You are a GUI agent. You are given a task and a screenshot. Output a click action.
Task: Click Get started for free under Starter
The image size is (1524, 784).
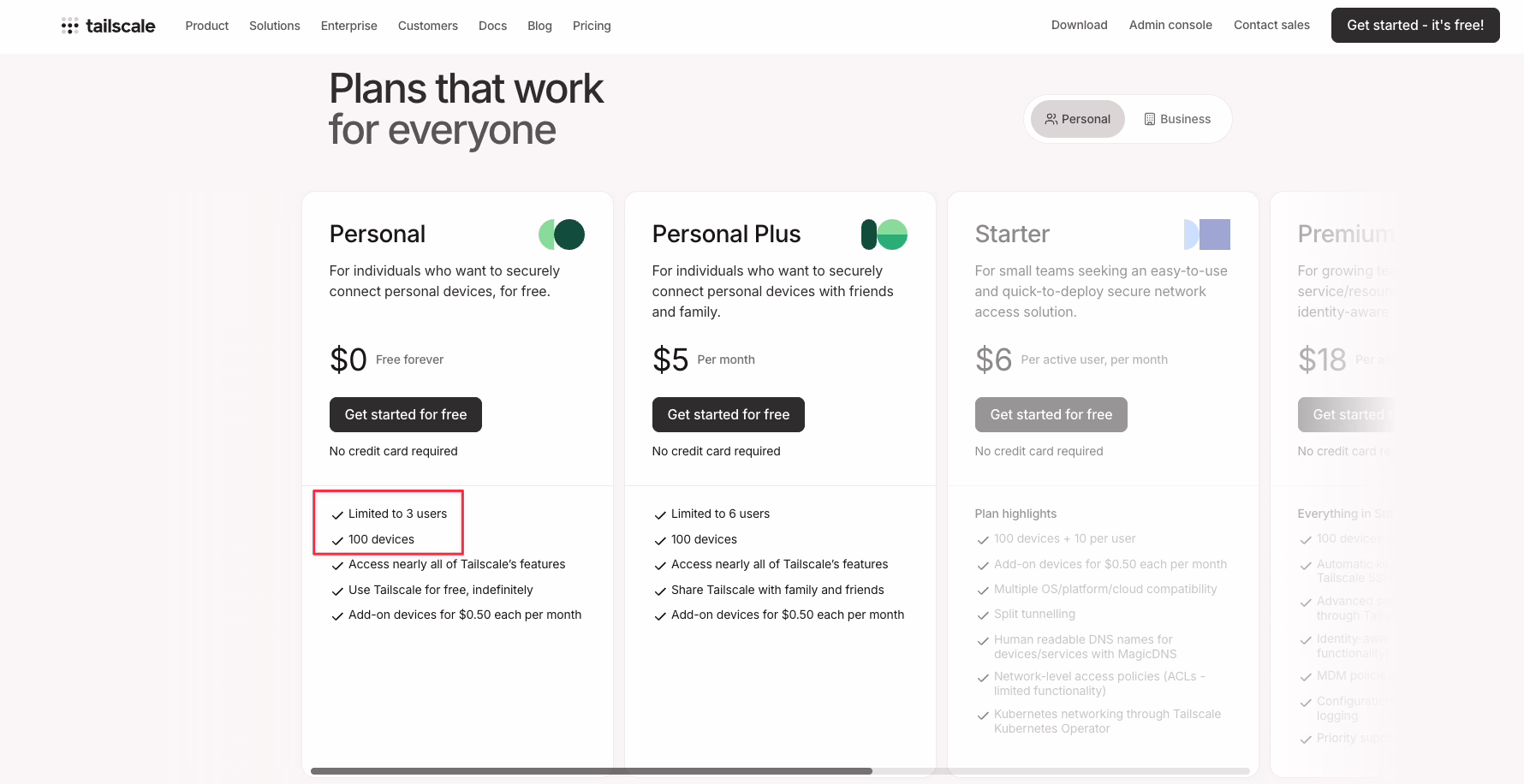[1051, 414]
